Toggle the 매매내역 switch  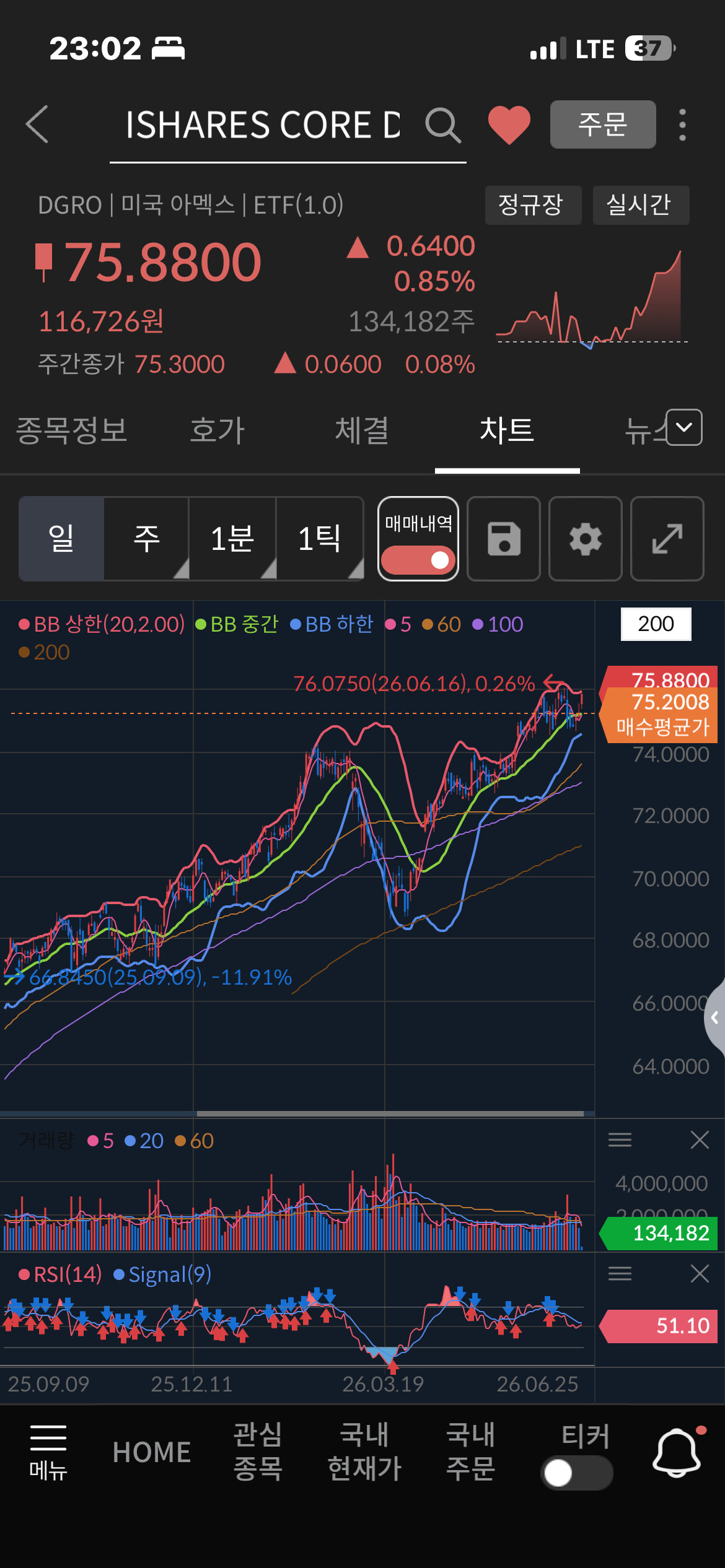(x=418, y=560)
